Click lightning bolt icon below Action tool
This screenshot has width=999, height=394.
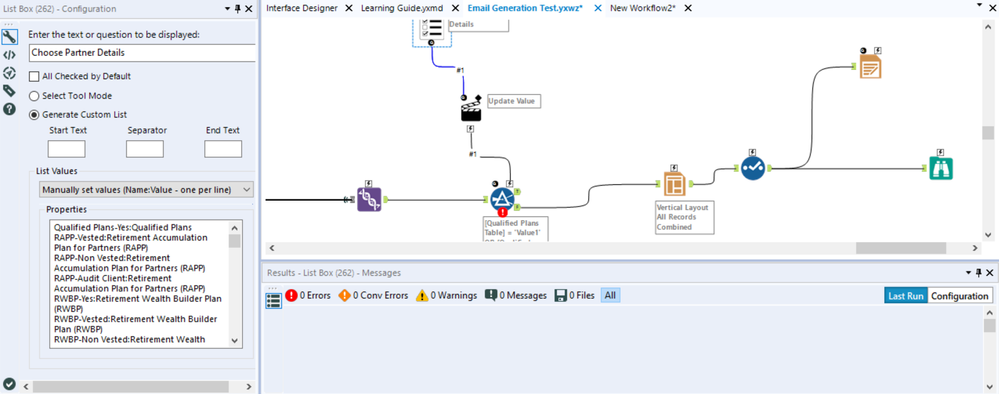[470, 129]
